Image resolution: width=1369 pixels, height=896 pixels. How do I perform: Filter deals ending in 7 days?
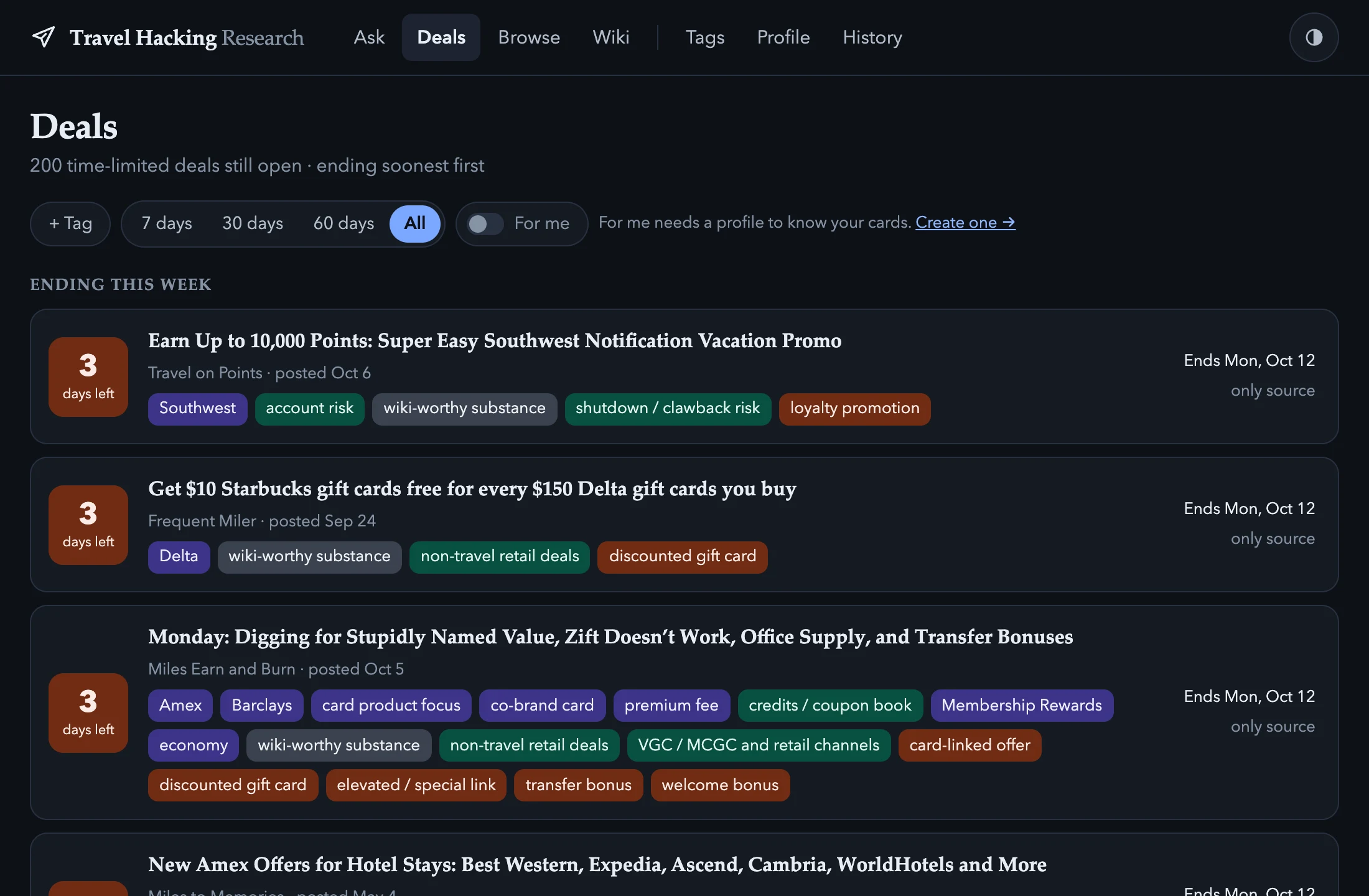point(167,223)
